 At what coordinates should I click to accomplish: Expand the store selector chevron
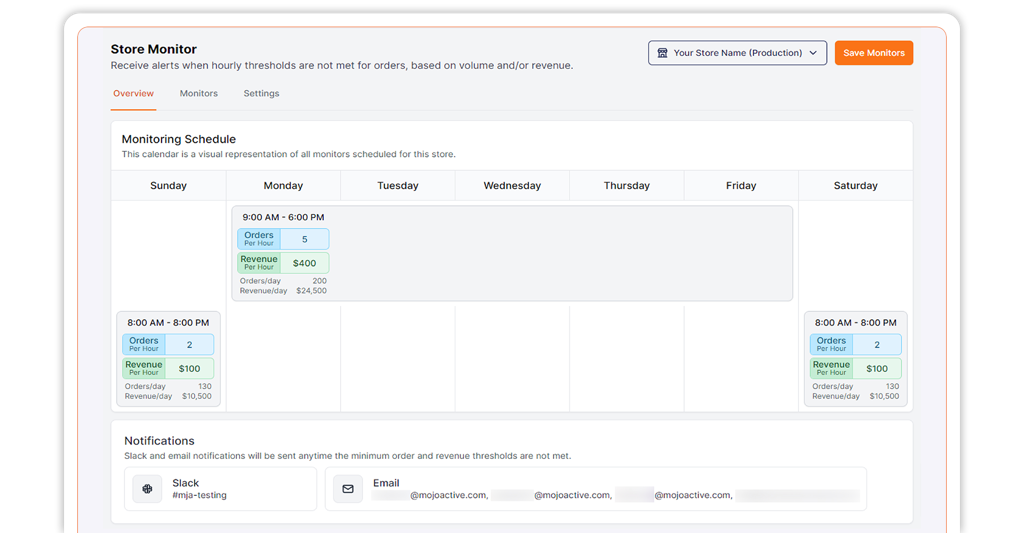click(x=813, y=53)
